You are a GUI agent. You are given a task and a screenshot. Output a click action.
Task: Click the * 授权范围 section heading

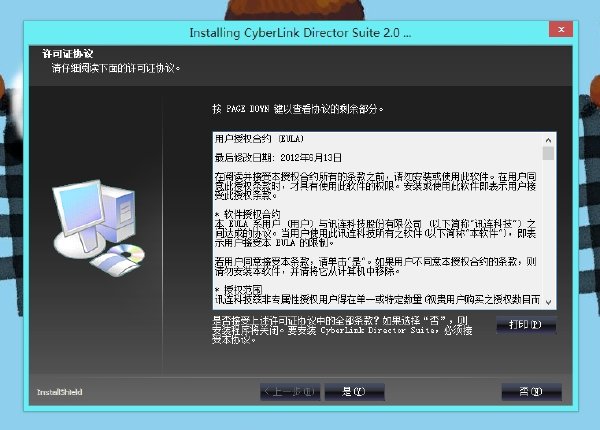(x=238, y=290)
